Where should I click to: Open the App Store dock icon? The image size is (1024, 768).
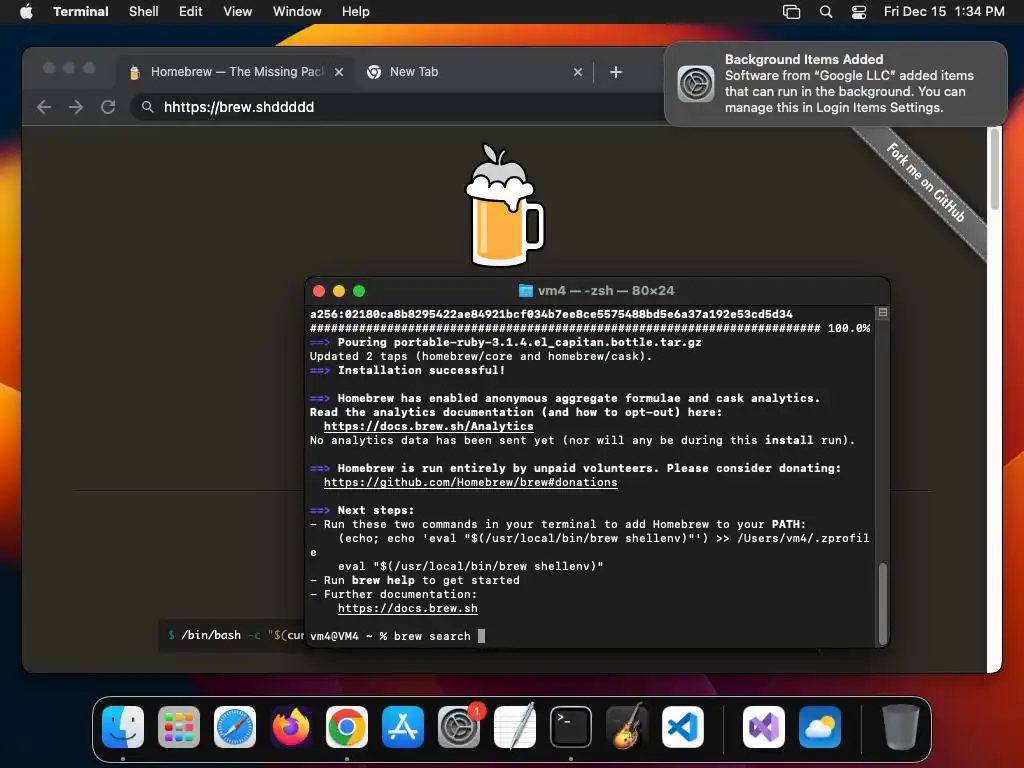pos(403,727)
